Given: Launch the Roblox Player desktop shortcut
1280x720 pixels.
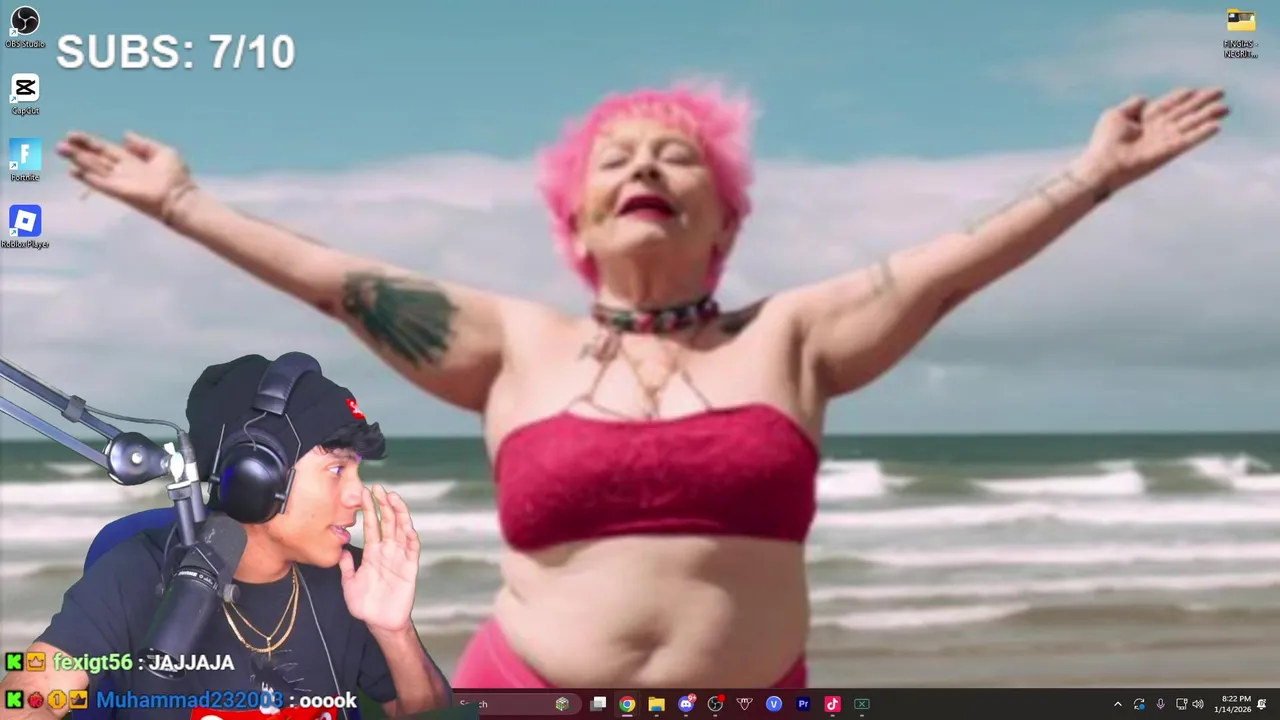Looking at the screenshot, I should click(25, 227).
